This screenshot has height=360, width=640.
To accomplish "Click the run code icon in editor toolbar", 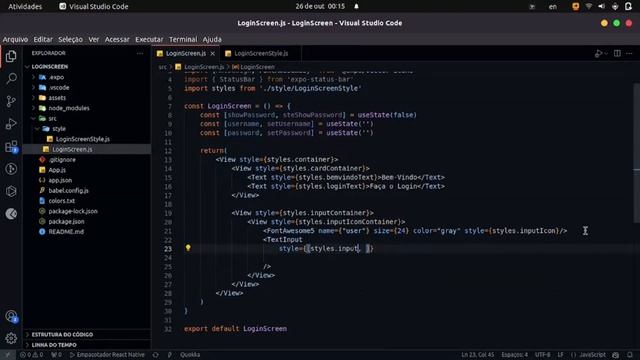I will [x=598, y=53].
